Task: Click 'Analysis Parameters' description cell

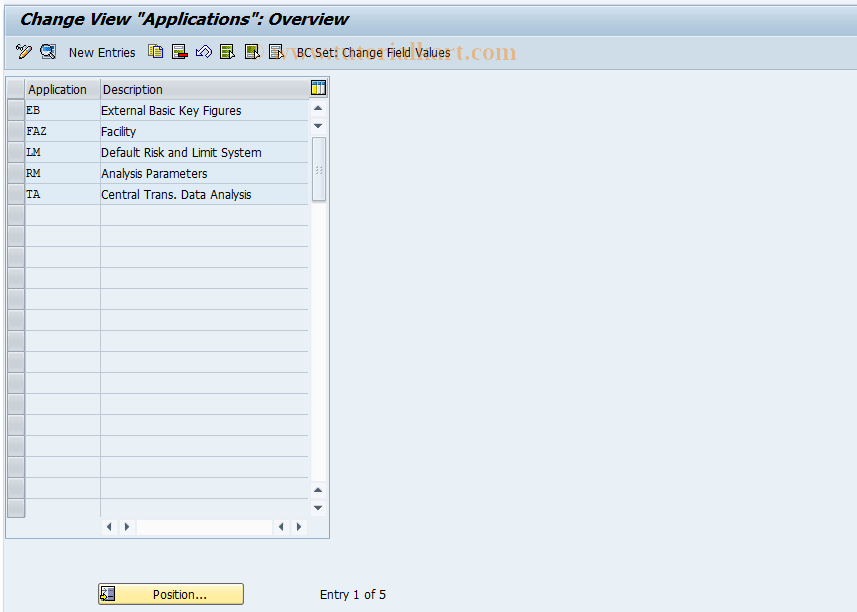Action: [204, 173]
